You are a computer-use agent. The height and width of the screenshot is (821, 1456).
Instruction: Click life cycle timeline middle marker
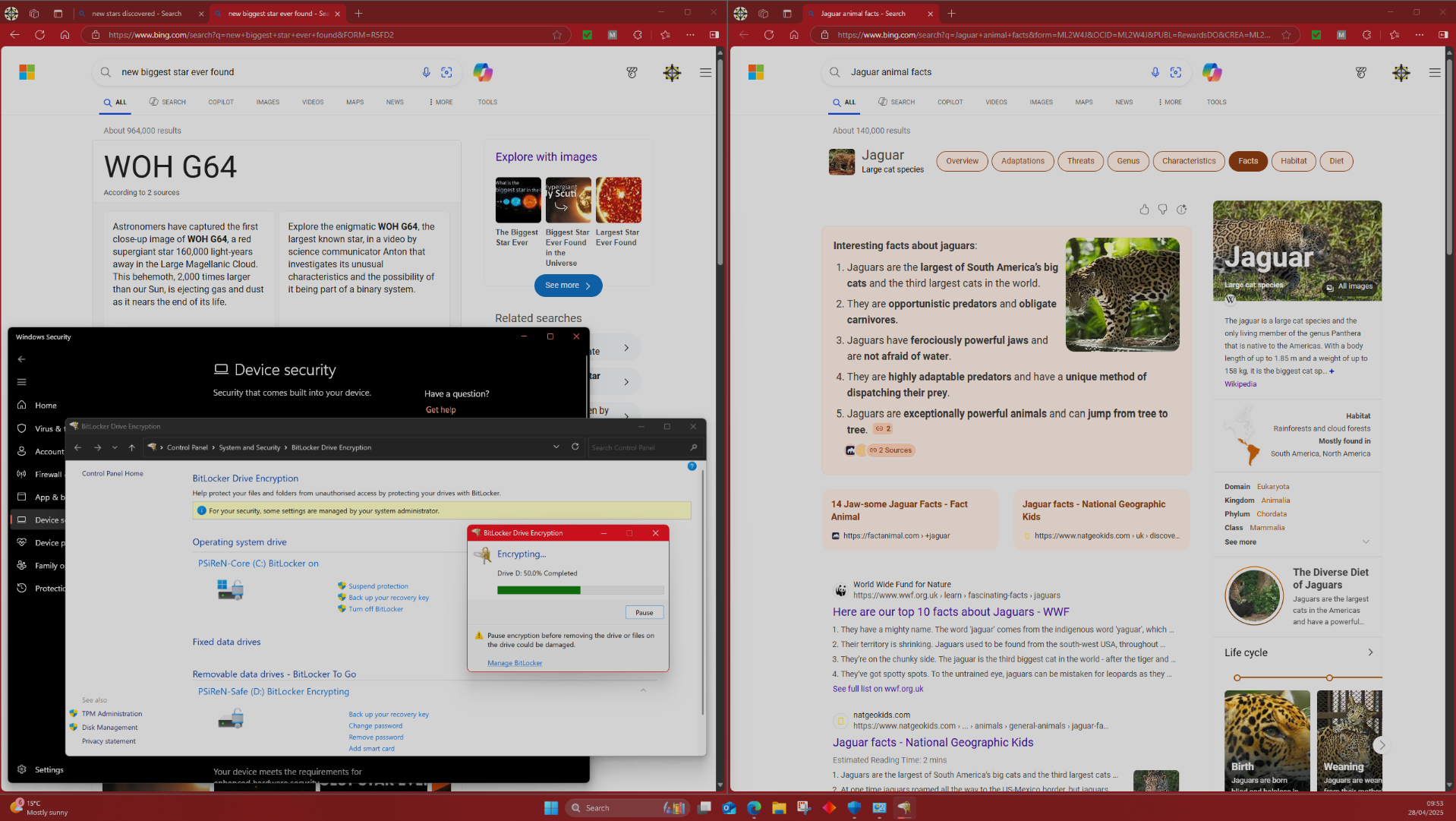click(x=1328, y=677)
